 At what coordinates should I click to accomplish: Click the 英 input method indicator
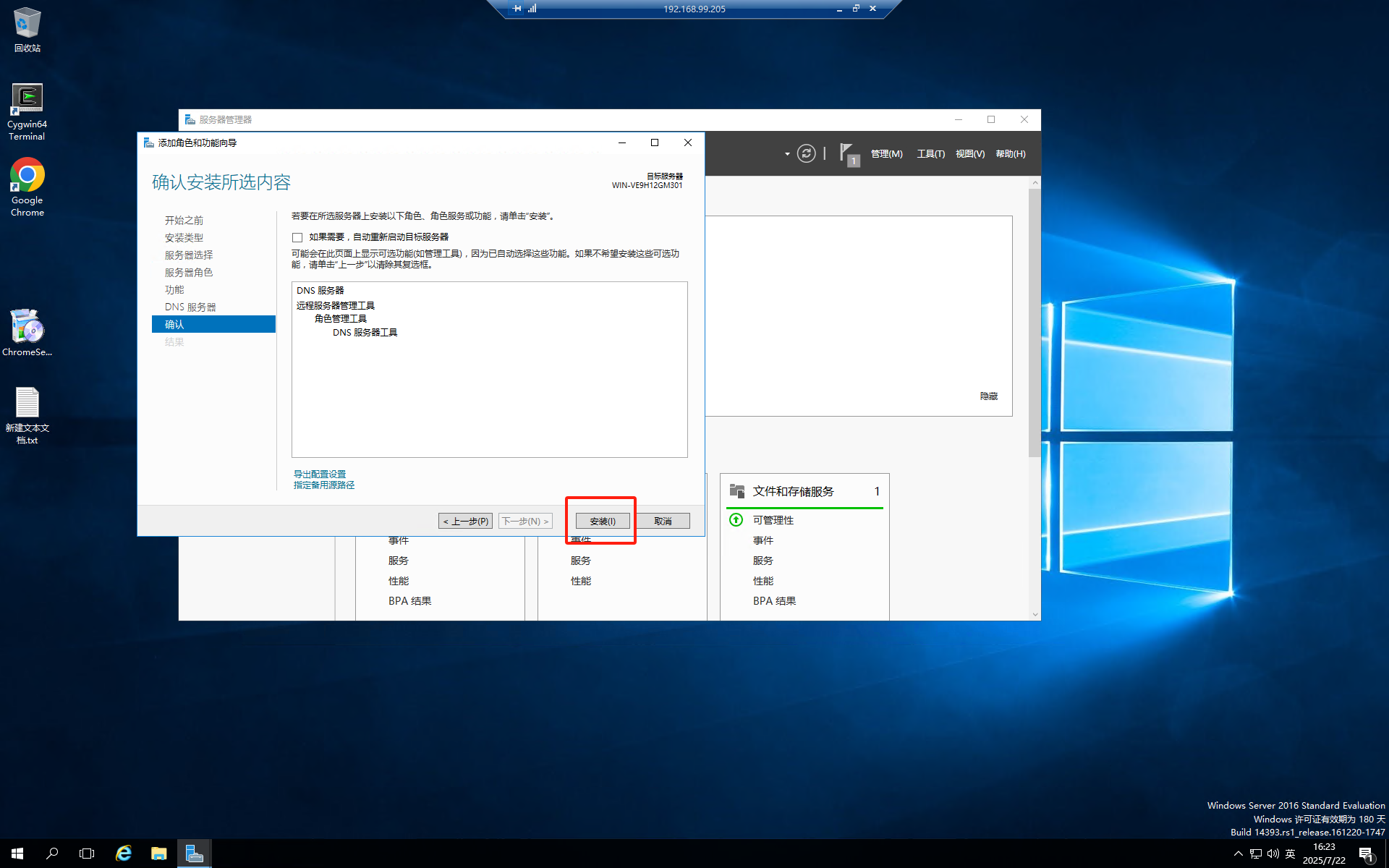pyautogui.click(x=1291, y=854)
